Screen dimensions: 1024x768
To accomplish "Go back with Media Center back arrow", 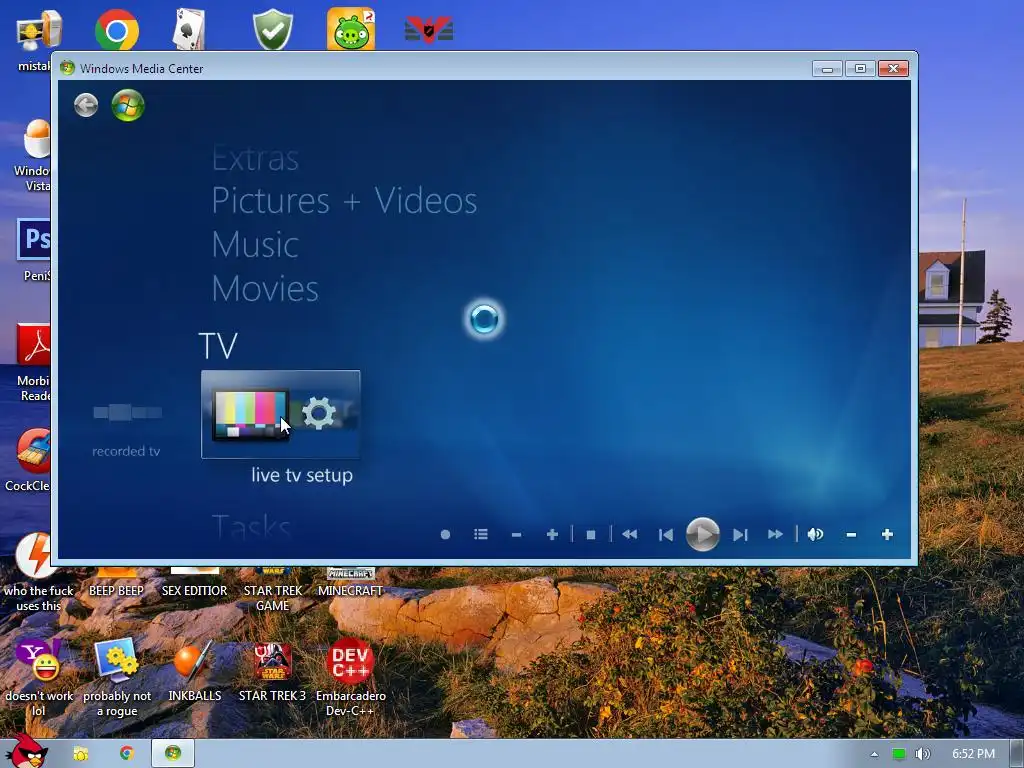I will point(86,104).
